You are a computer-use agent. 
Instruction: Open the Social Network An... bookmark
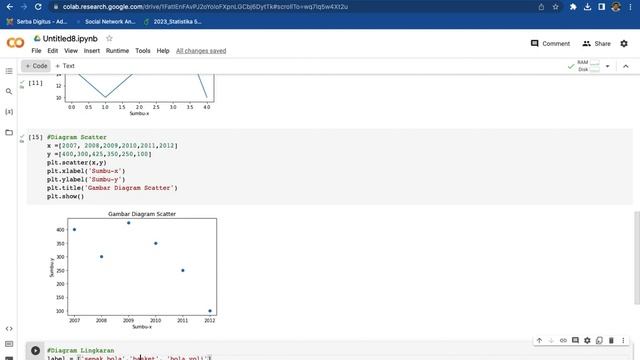pyautogui.click(x=106, y=22)
